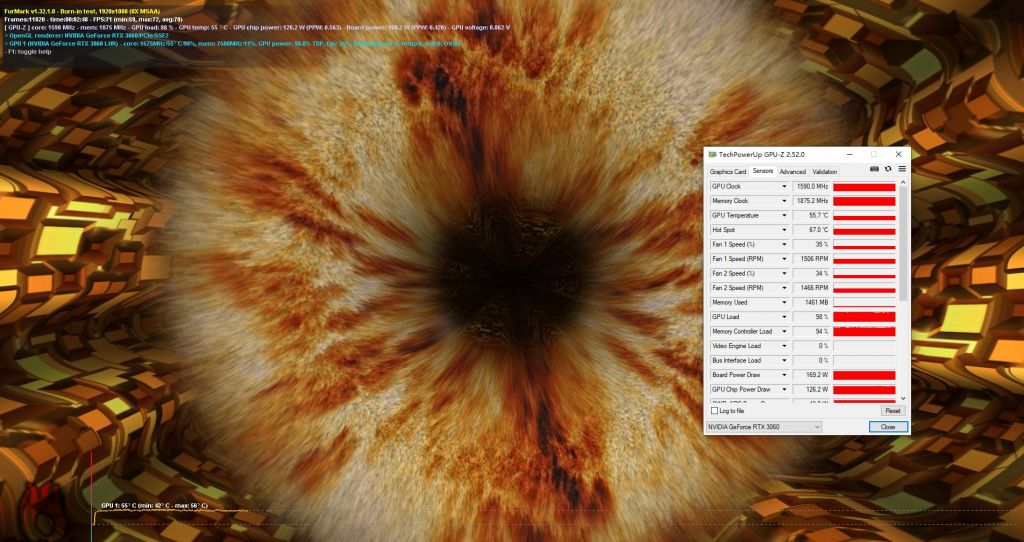Click the GPU Load red graph bar

click(864, 317)
